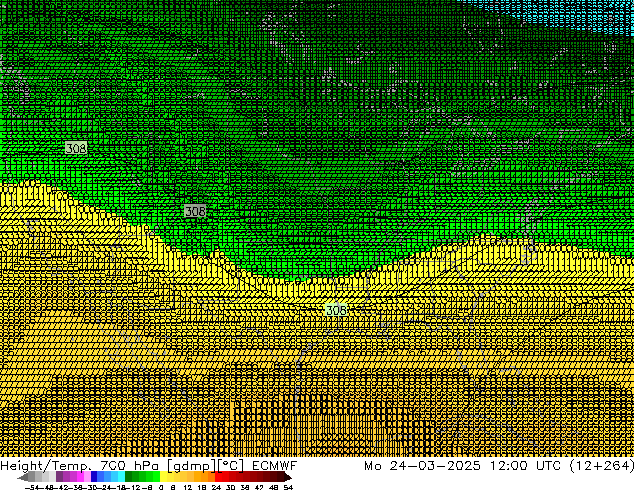
Task: Click the "12" legend scale value
Action: (x=187, y=487)
